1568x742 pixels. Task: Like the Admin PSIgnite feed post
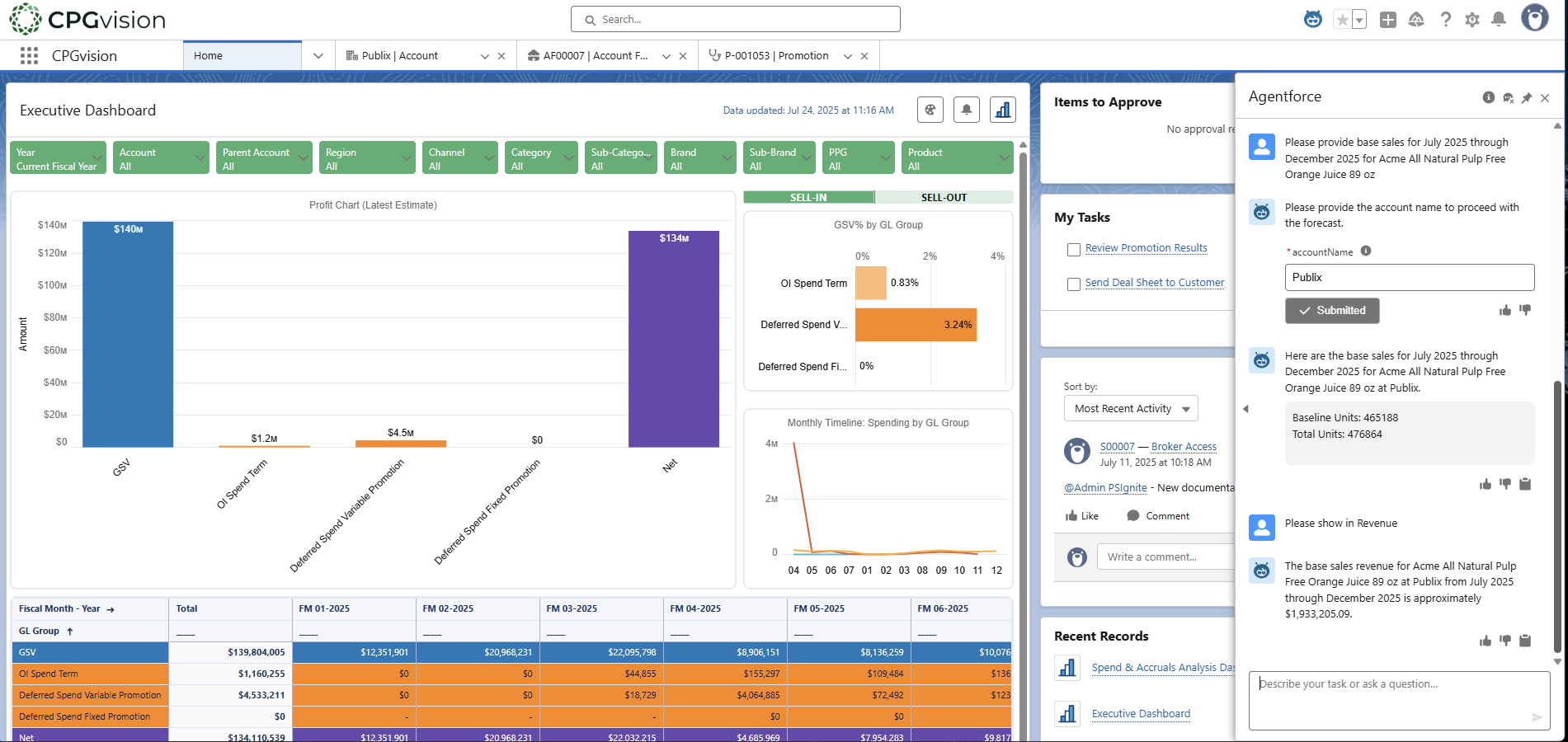coord(1081,516)
